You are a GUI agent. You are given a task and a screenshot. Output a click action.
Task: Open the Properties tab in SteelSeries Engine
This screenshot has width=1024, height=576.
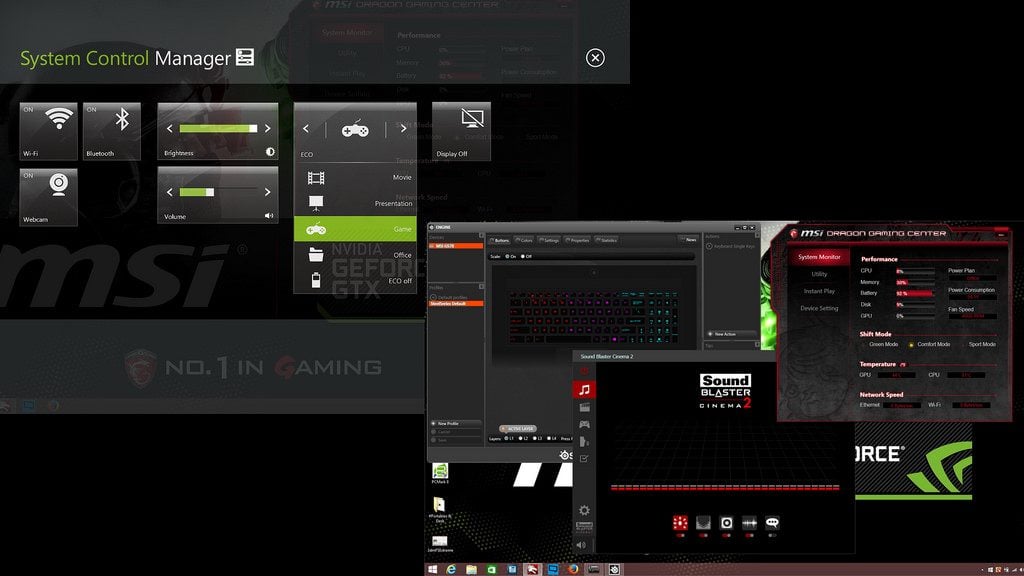point(577,240)
